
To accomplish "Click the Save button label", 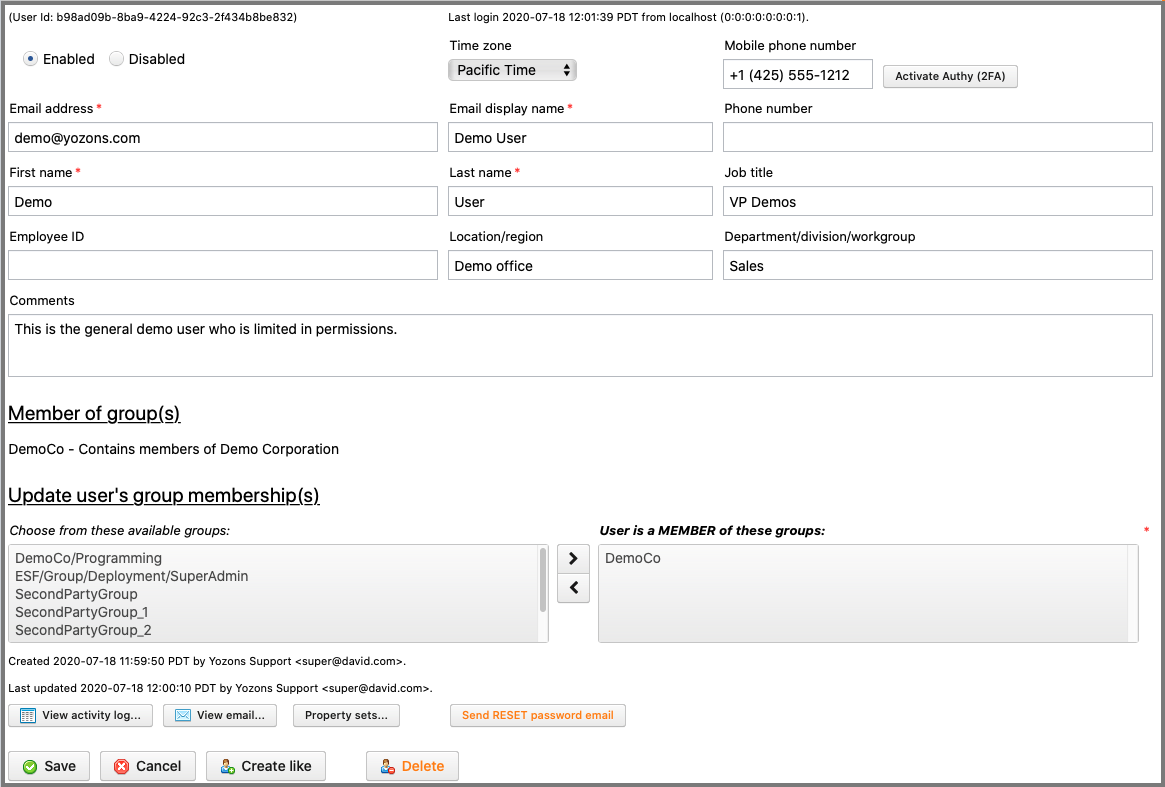I will [x=60, y=766].
